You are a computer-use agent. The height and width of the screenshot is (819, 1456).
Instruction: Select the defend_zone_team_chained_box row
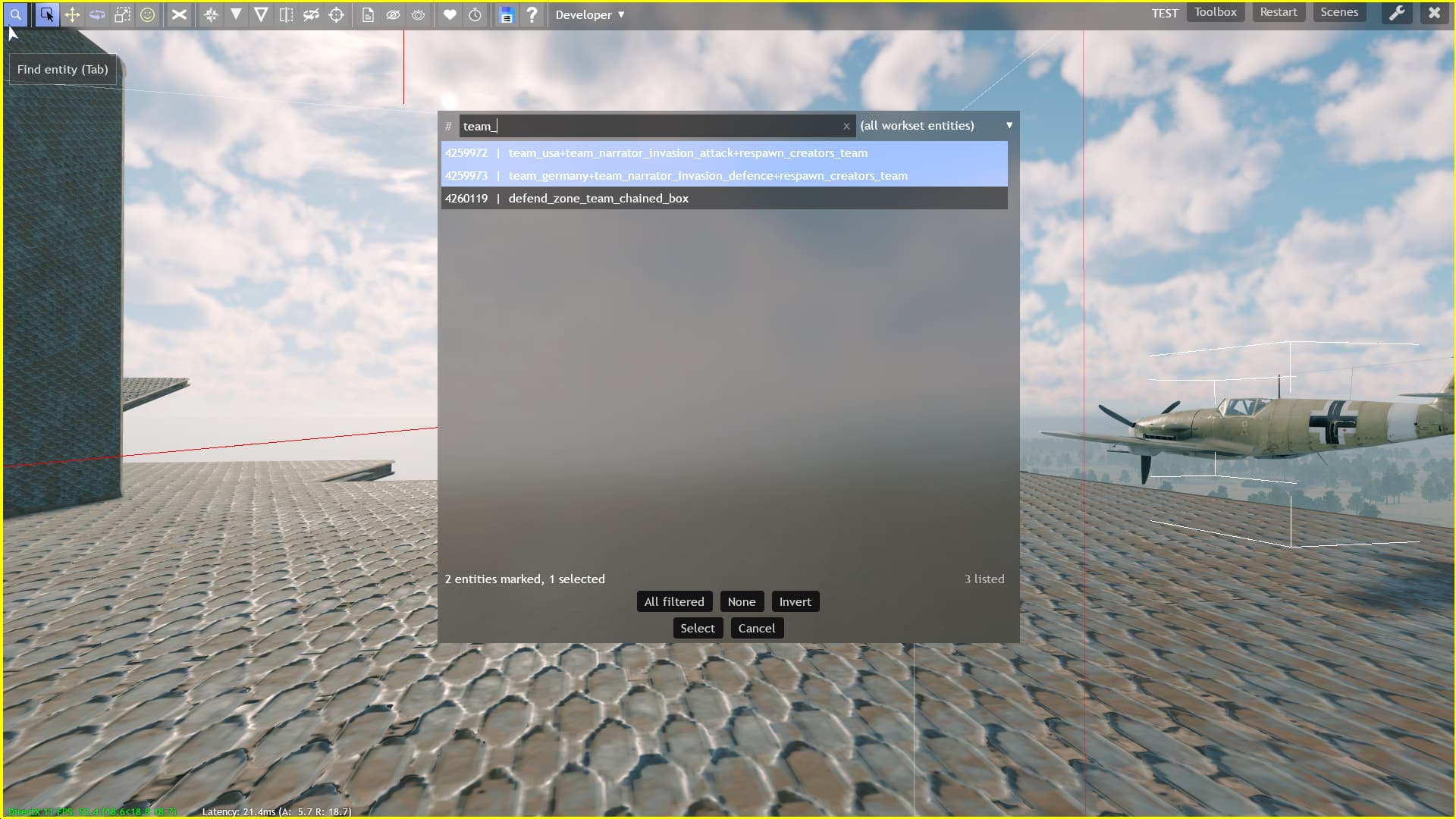[724, 198]
